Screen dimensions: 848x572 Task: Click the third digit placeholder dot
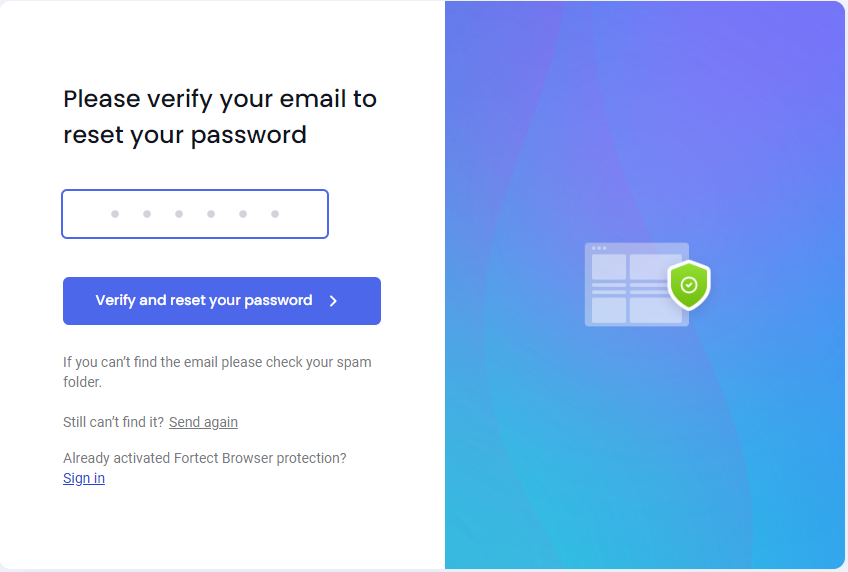179,214
